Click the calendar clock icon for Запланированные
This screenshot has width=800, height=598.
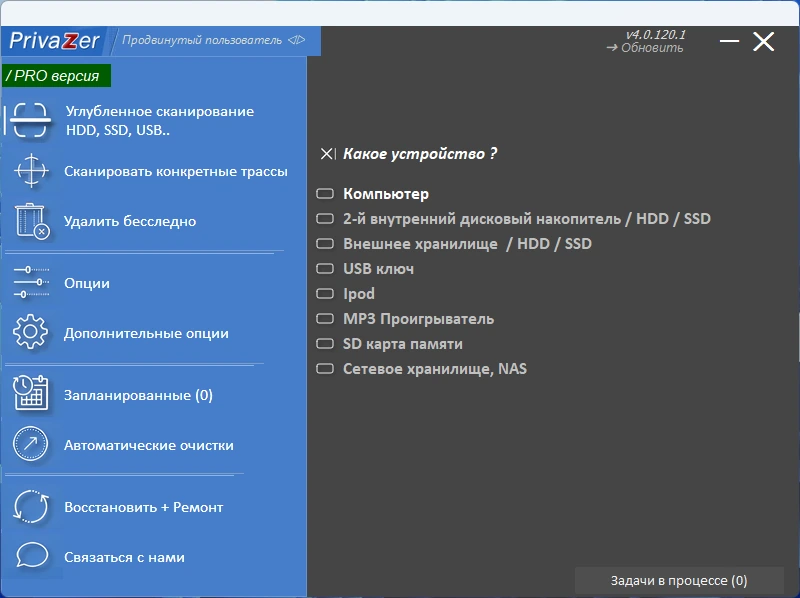pos(31,393)
